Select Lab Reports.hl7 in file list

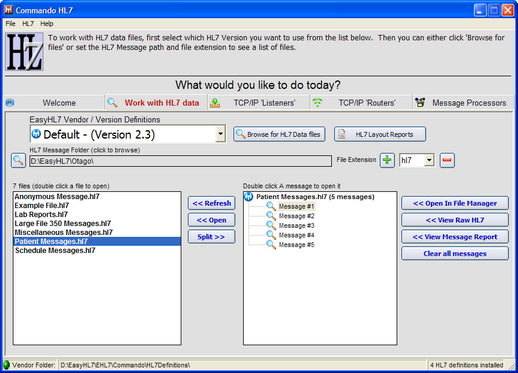click(x=97, y=214)
